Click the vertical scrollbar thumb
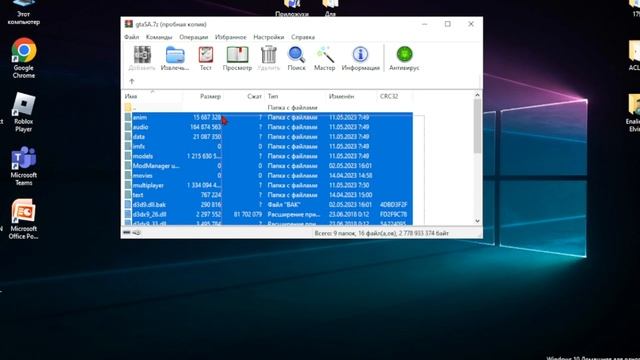This screenshot has width=640, height=360. pos(477,126)
